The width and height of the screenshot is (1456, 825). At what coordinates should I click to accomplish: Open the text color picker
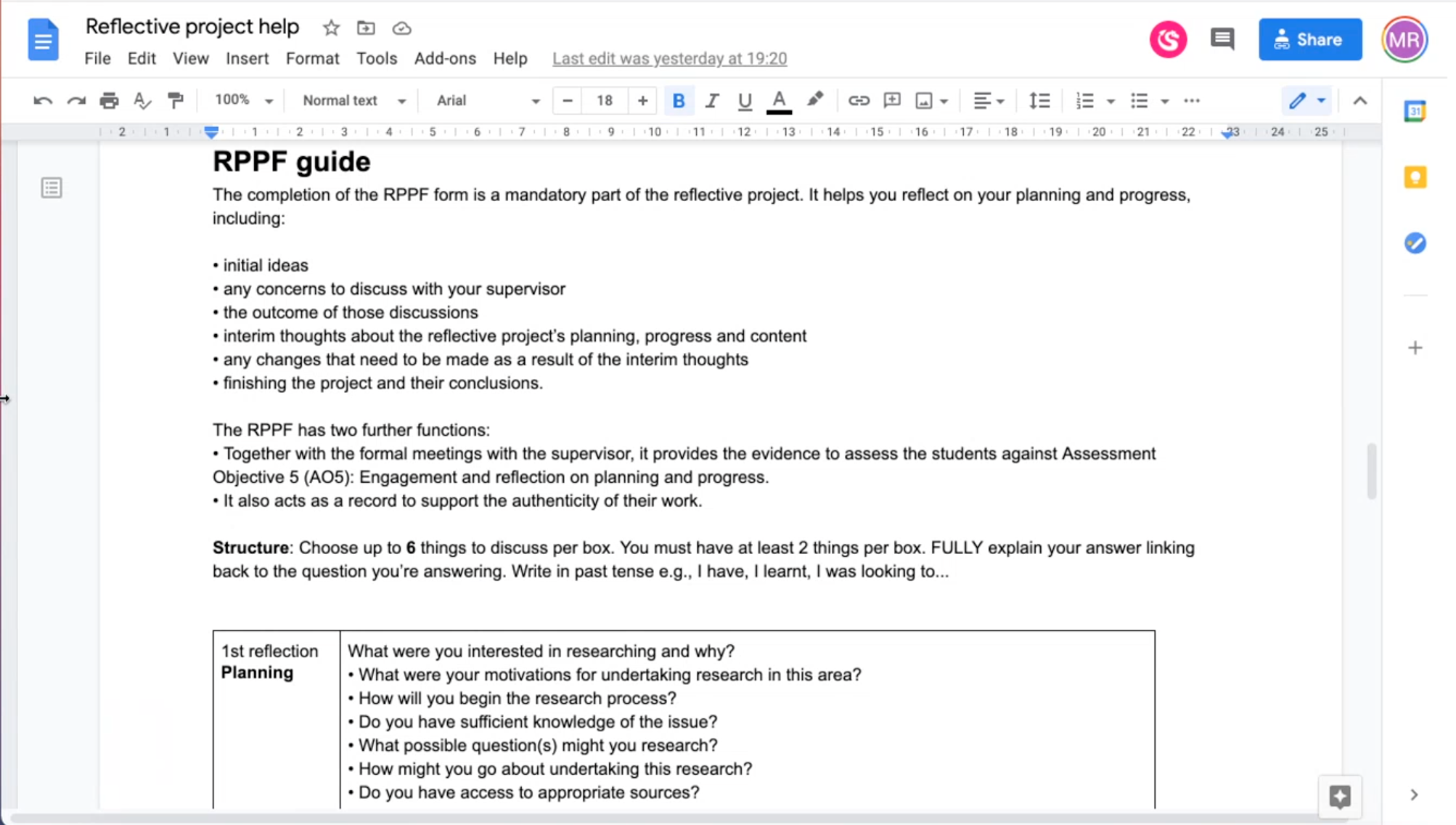pyautogui.click(x=778, y=101)
